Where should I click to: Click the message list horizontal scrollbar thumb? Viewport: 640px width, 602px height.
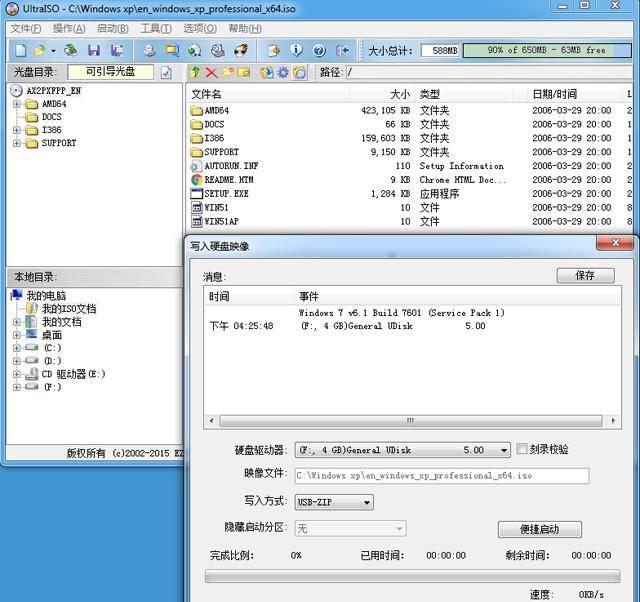point(411,420)
